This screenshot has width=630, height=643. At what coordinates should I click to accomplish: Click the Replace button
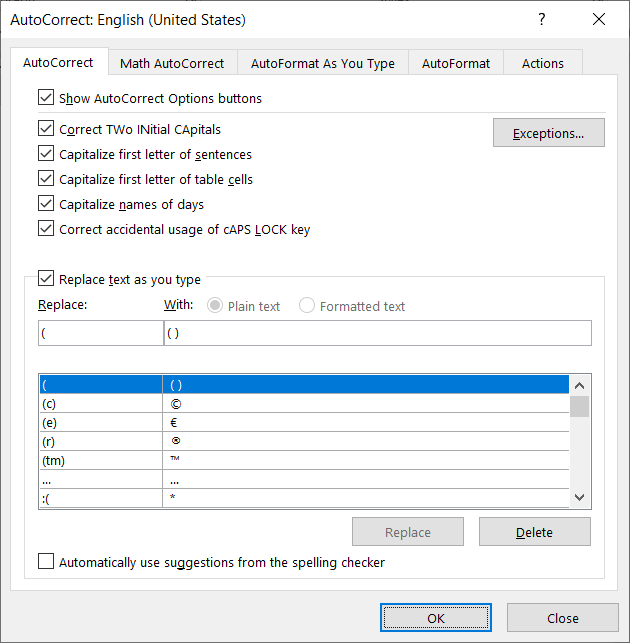pos(408,532)
